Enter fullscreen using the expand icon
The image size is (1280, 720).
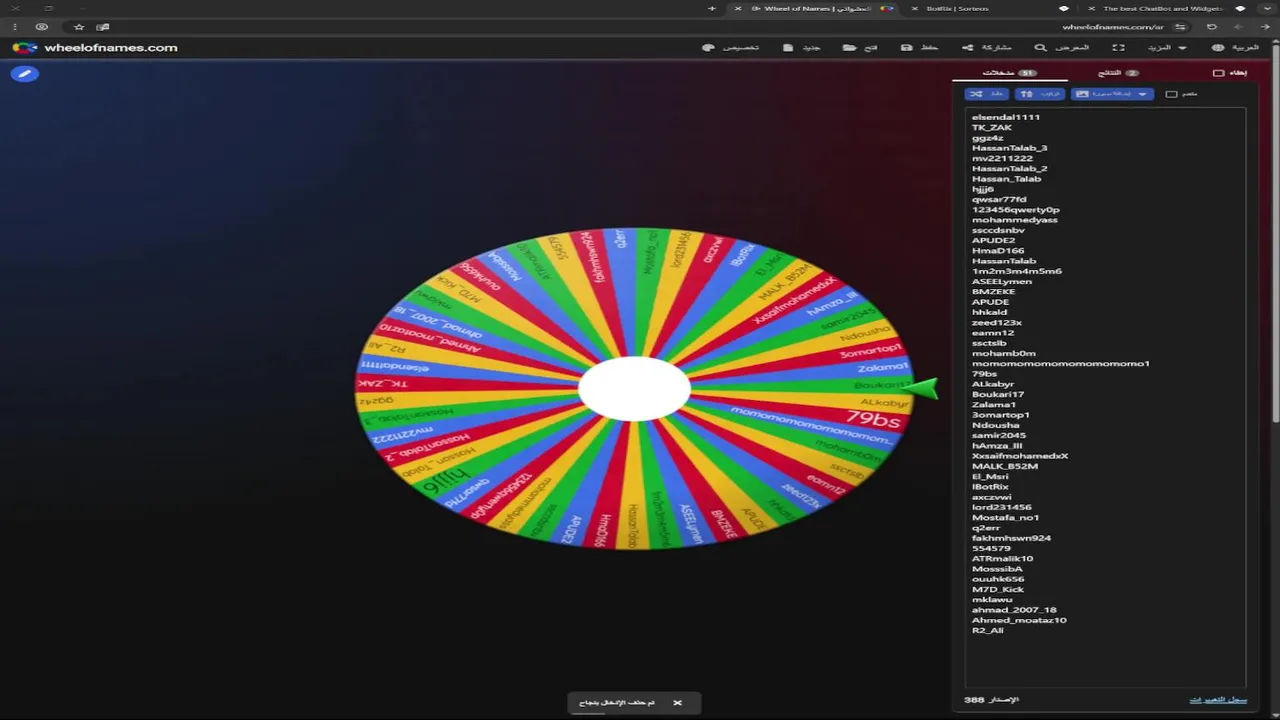click(1118, 47)
